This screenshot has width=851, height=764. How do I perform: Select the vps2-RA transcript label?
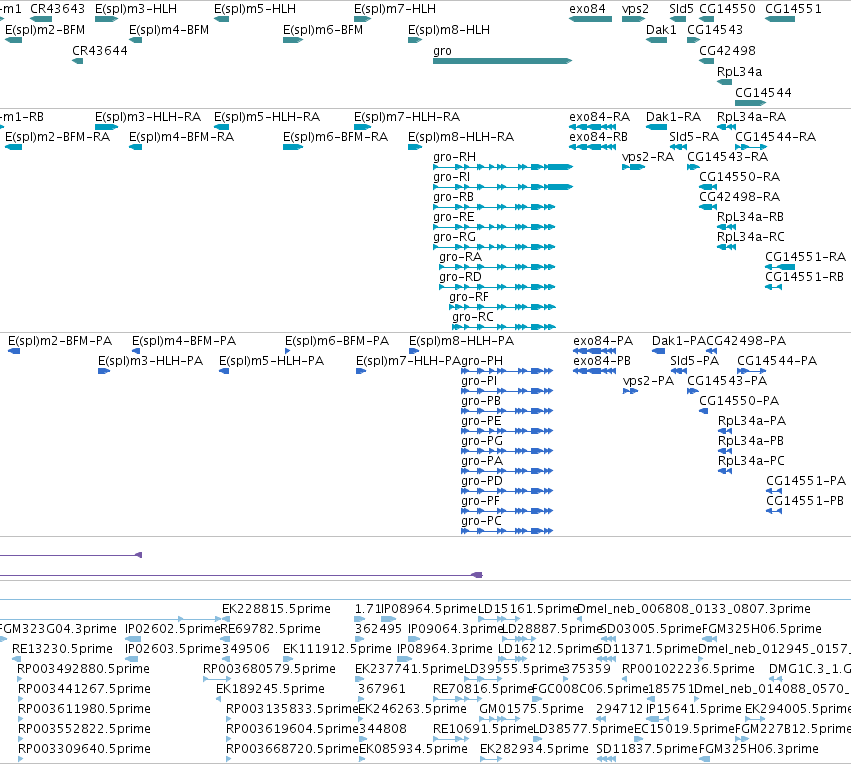648,157
